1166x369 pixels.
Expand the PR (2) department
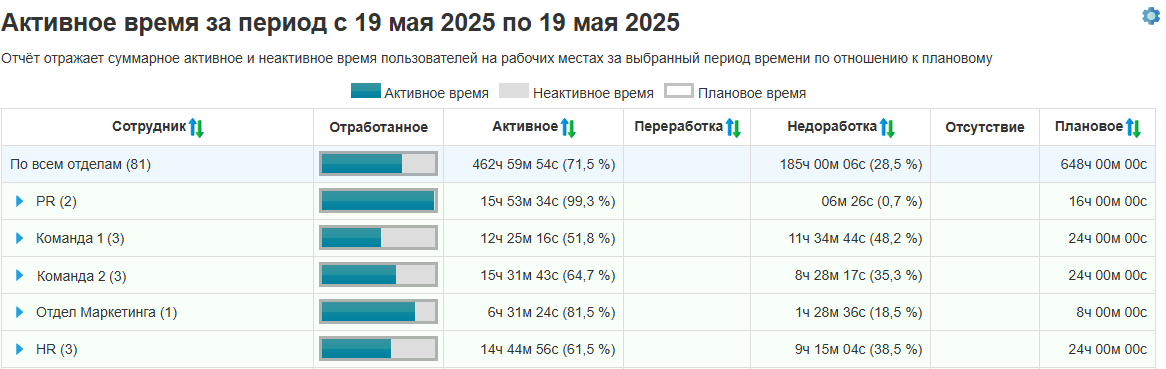pyautogui.click(x=20, y=201)
